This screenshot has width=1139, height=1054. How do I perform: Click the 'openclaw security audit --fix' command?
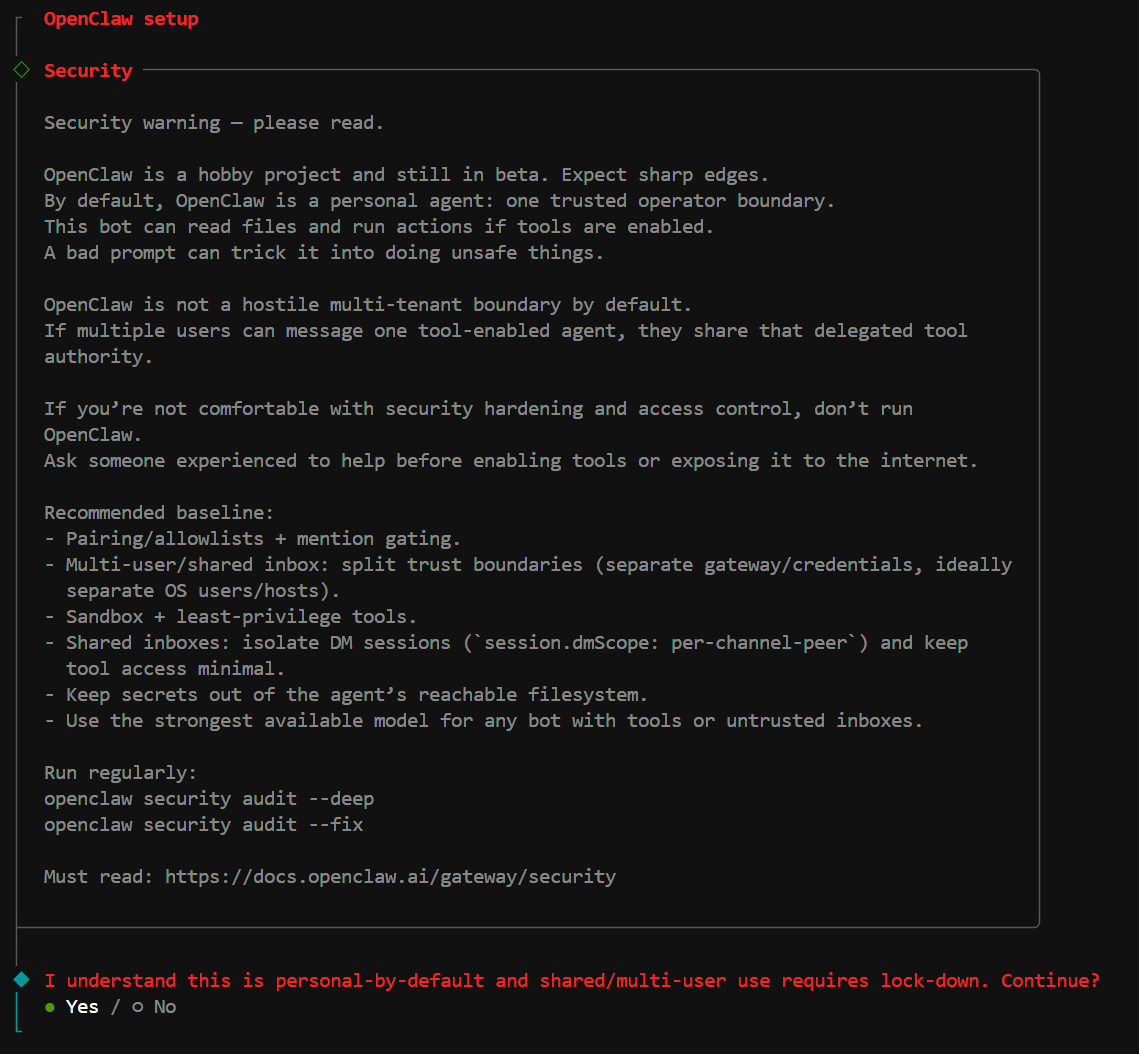pyautogui.click(x=203, y=824)
